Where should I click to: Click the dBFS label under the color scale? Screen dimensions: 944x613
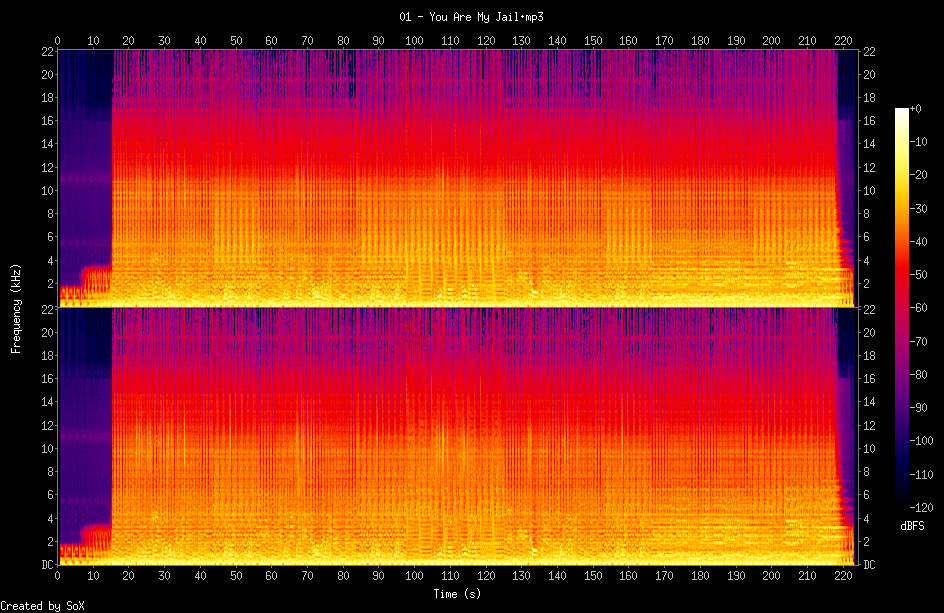pyautogui.click(x=911, y=526)
